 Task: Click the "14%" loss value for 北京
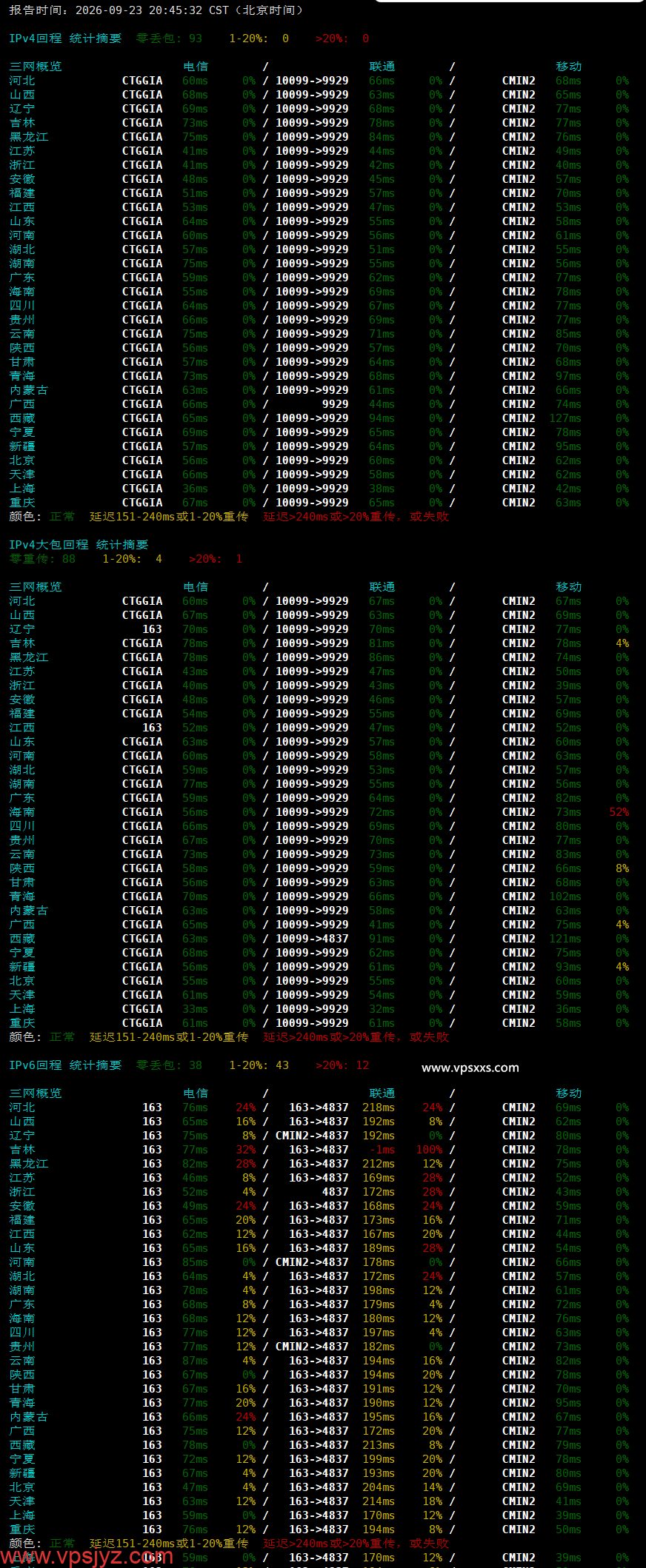432,1487
